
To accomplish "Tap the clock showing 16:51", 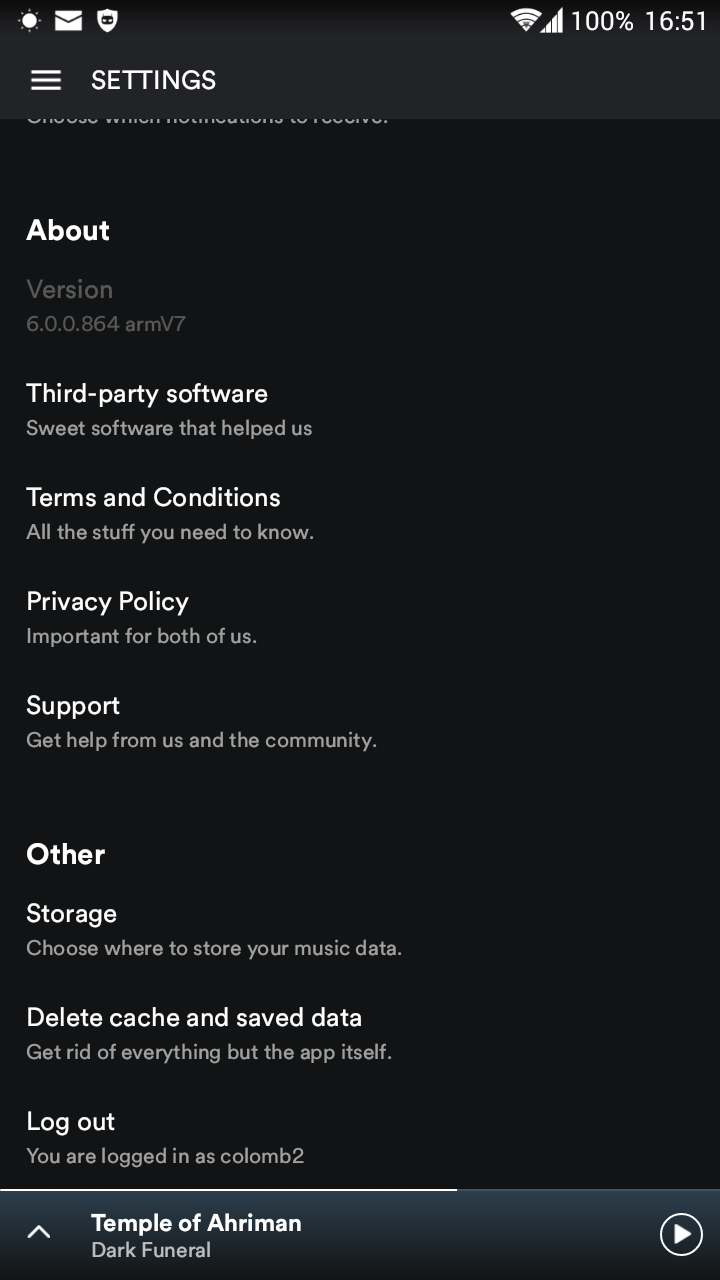I will click(676, 21).
